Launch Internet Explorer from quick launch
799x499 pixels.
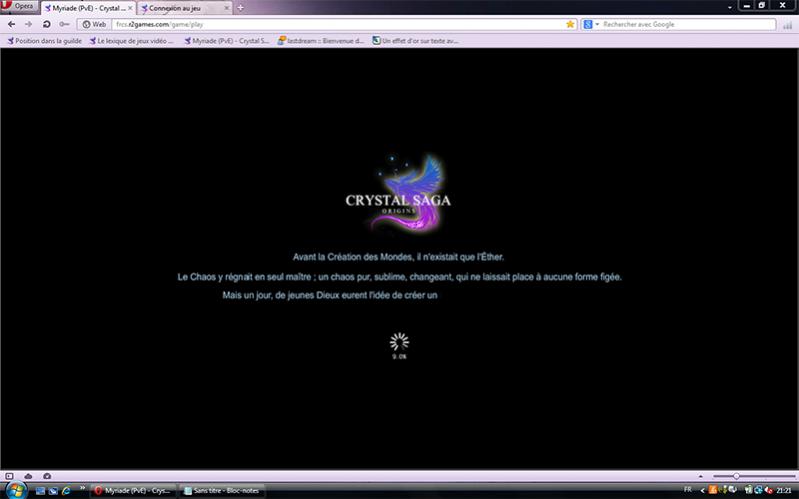click(66, 491)
